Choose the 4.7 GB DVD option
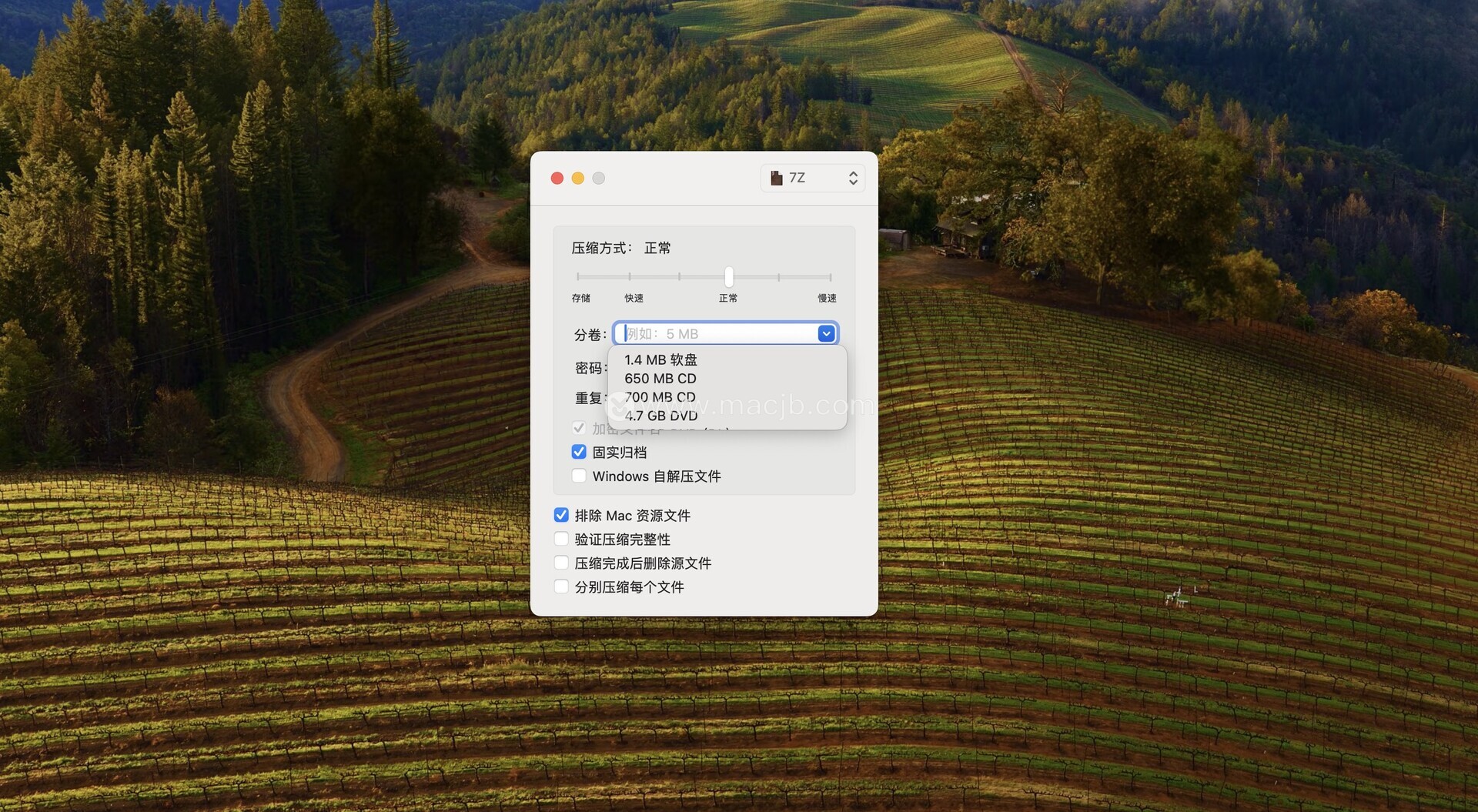Viewport: 1478px width, 812px height. (660, 416)
